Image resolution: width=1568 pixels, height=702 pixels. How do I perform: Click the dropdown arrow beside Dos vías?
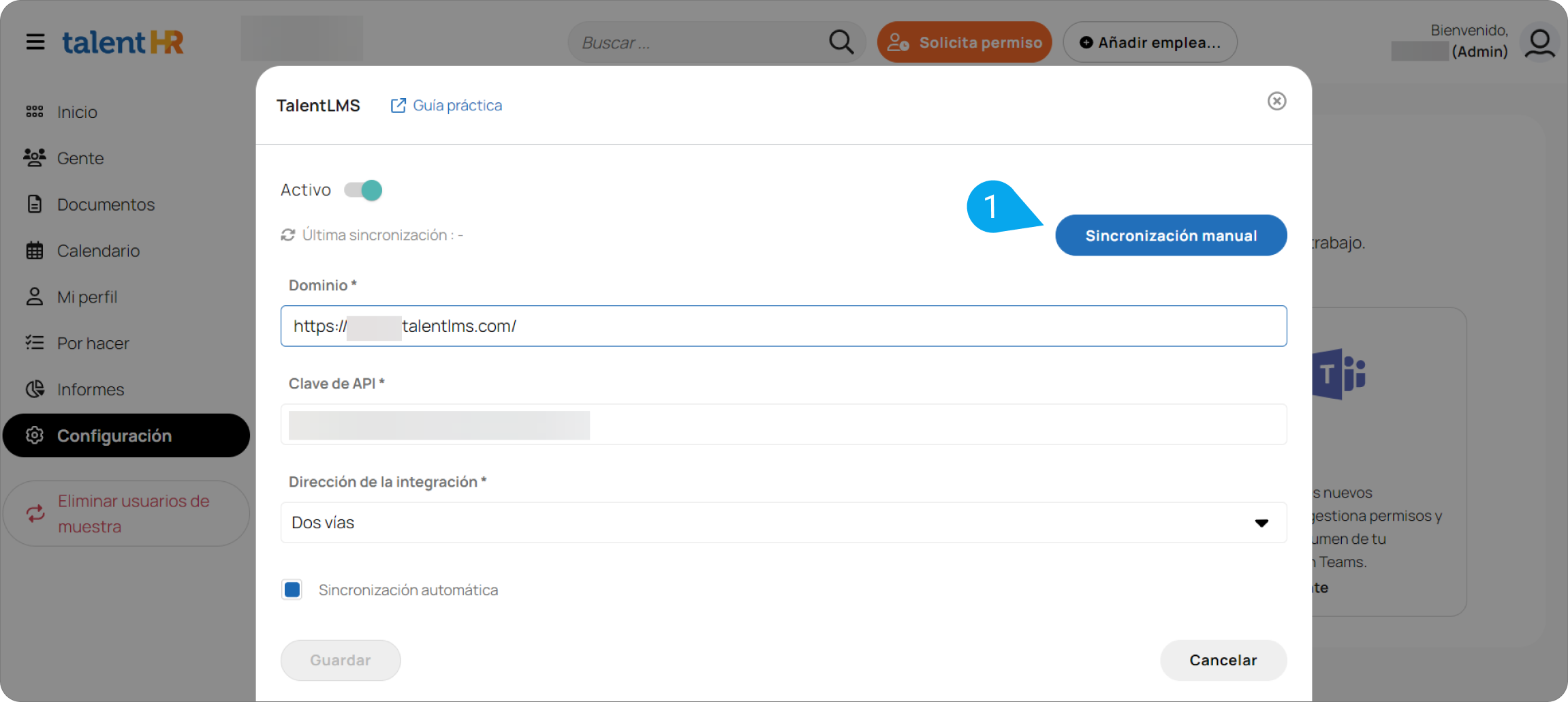pyautogui.click(x=1261, y=523)
